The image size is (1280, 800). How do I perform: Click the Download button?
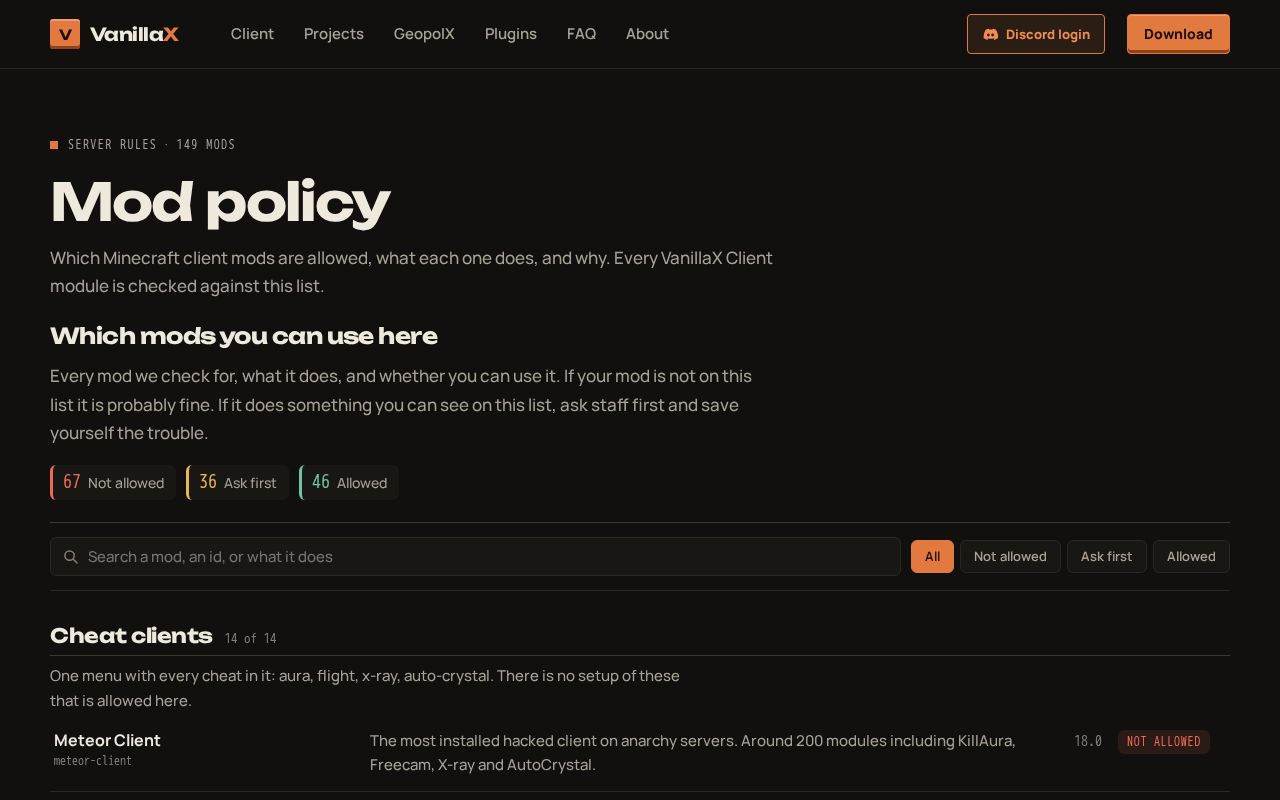pos(1178,34)
